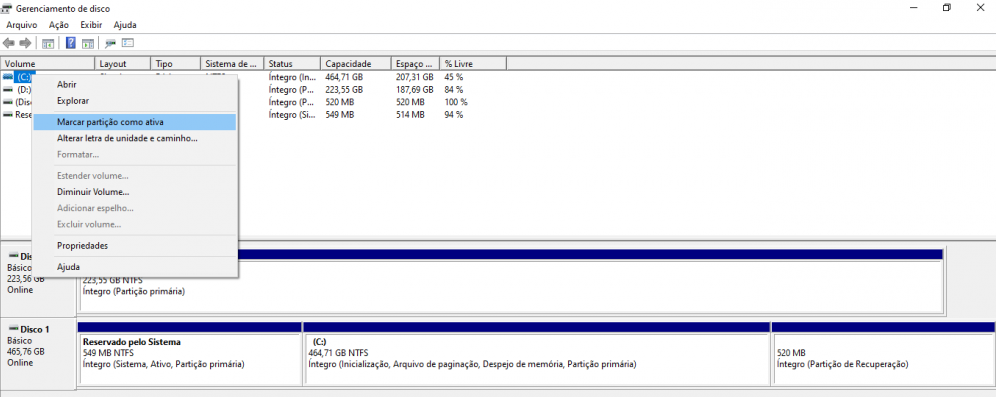Screen dimensions: 996x397
Task: Click the blue Help question mark icon
Action: pyautogui.click(x=71, y=43)
